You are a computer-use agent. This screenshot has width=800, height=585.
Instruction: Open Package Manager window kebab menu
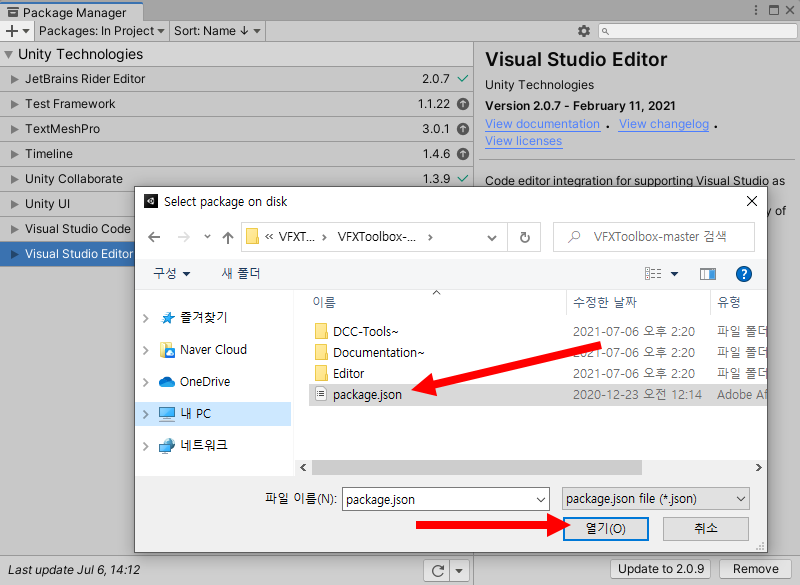point(756,10)
